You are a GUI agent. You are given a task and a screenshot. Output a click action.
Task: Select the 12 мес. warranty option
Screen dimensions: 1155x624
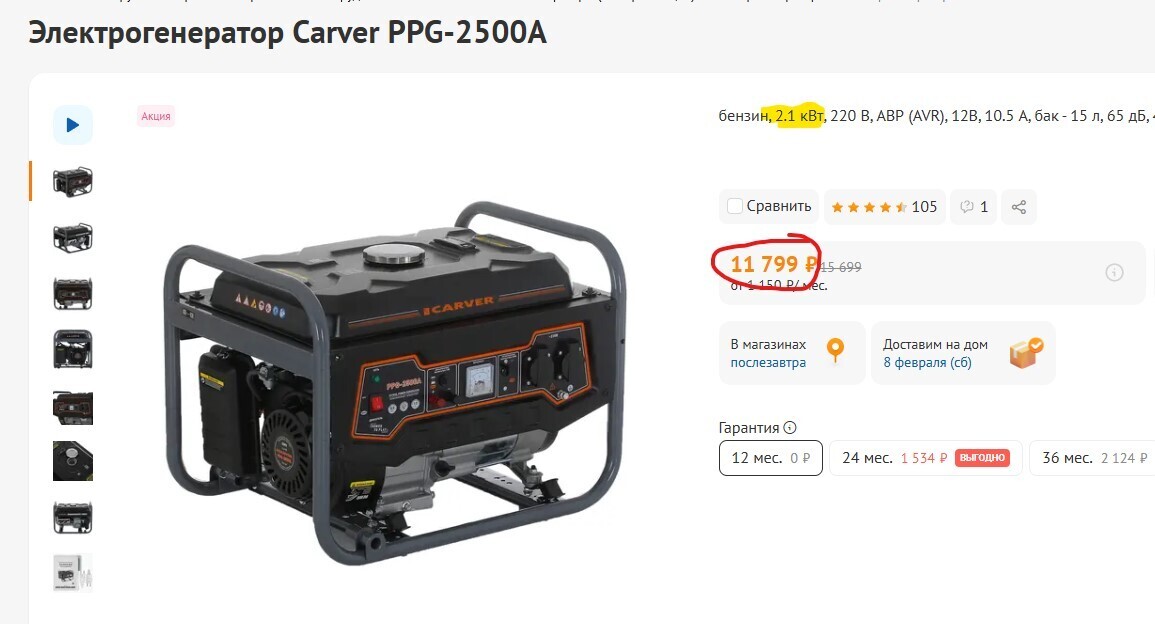click(x=770, y=458)
